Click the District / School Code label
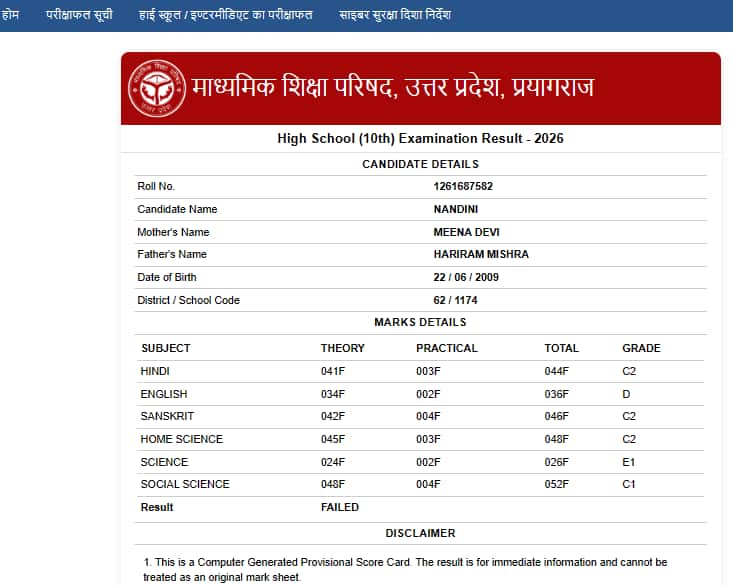 188,300
